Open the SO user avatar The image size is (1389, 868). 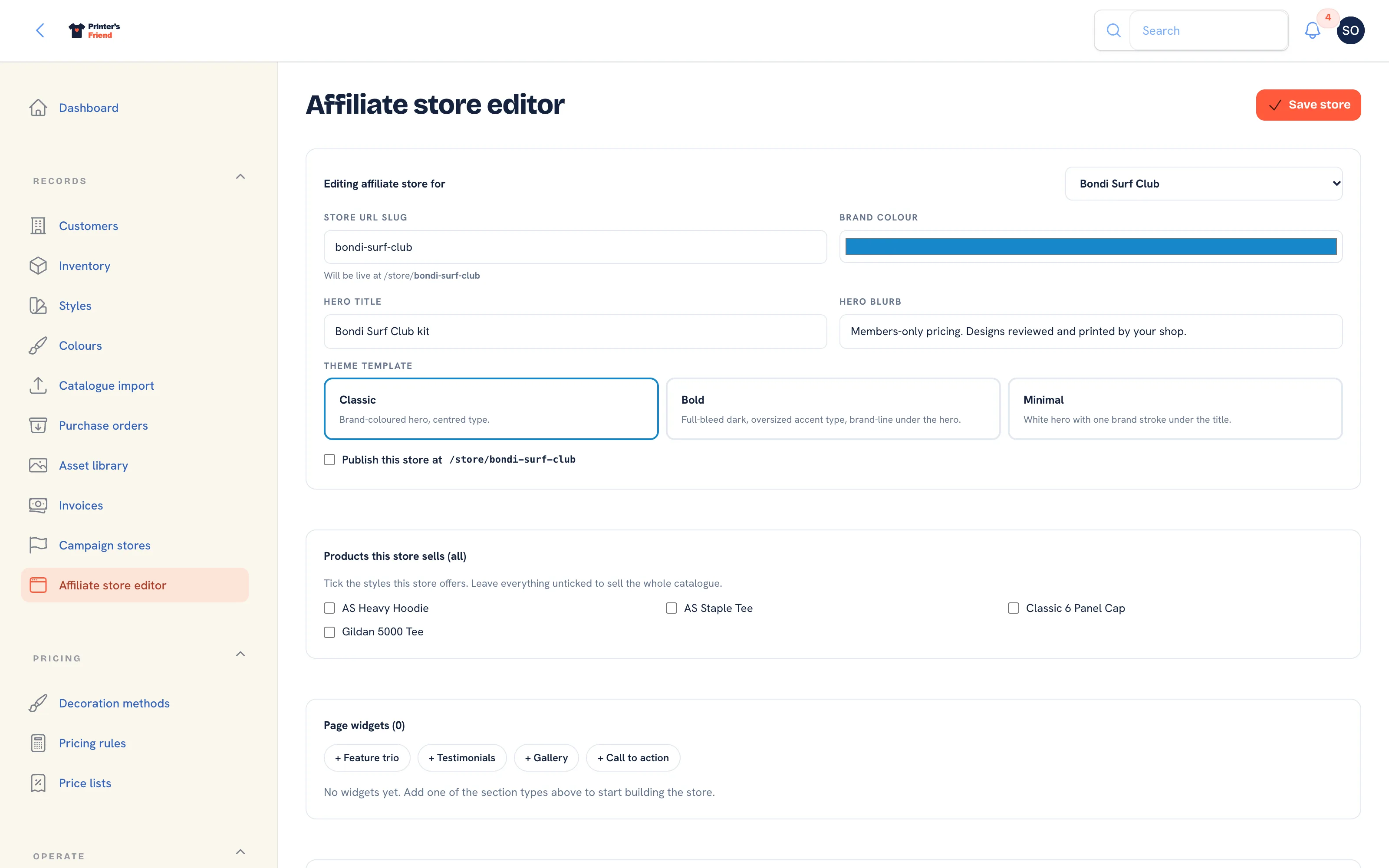pos(1350,30)
